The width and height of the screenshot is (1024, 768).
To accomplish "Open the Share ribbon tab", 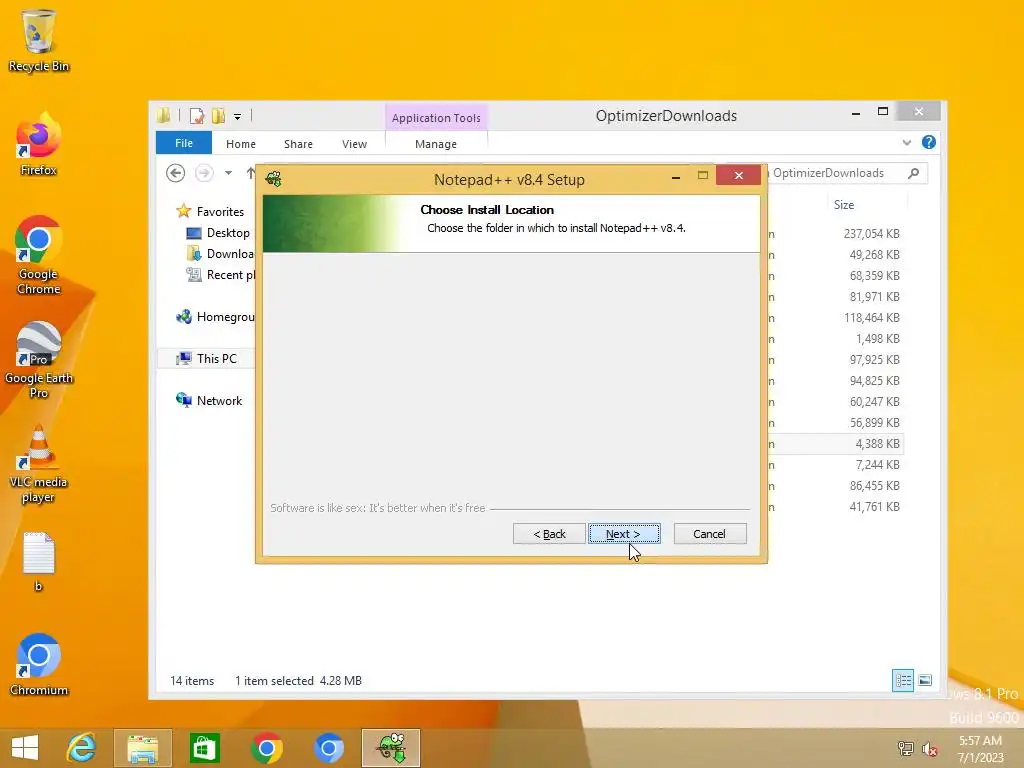I will (x=298, y=144).
